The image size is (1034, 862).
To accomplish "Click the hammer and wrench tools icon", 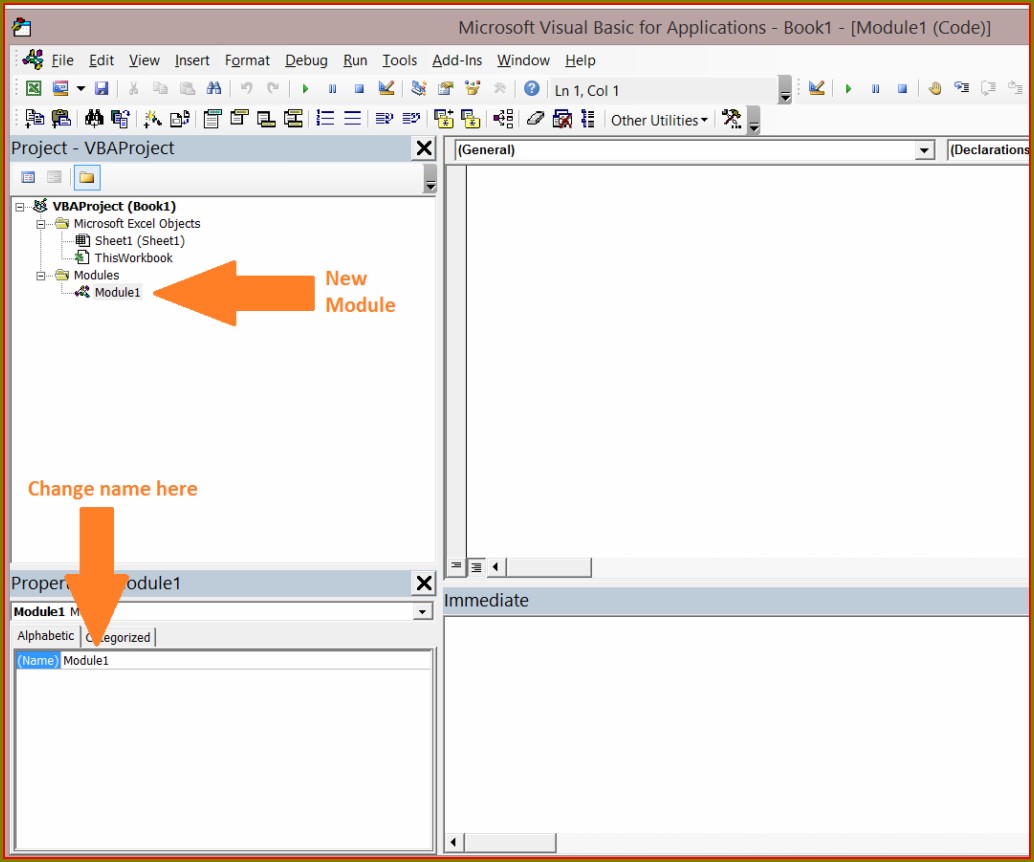I will [x=731, y=119].
